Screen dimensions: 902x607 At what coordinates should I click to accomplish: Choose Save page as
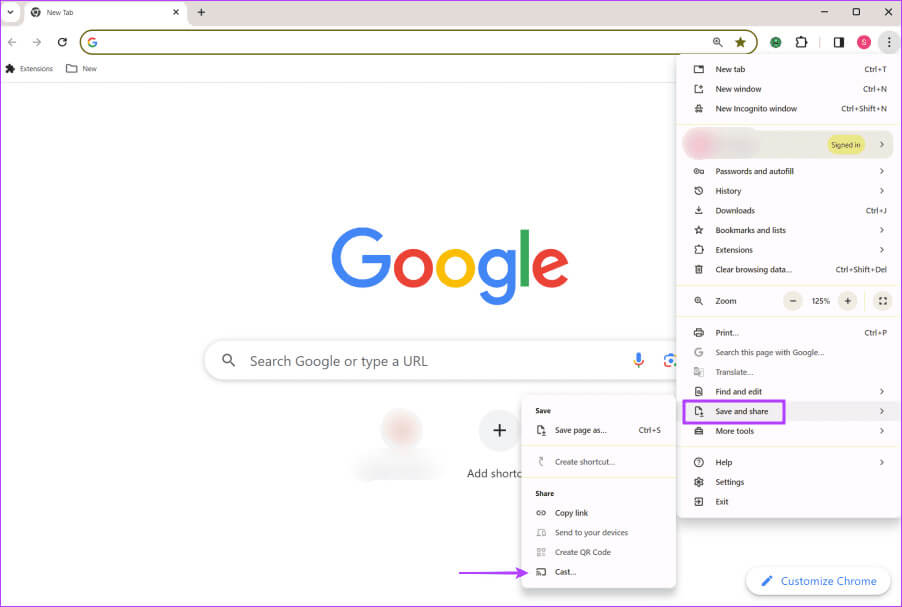[x=598, y=430]
